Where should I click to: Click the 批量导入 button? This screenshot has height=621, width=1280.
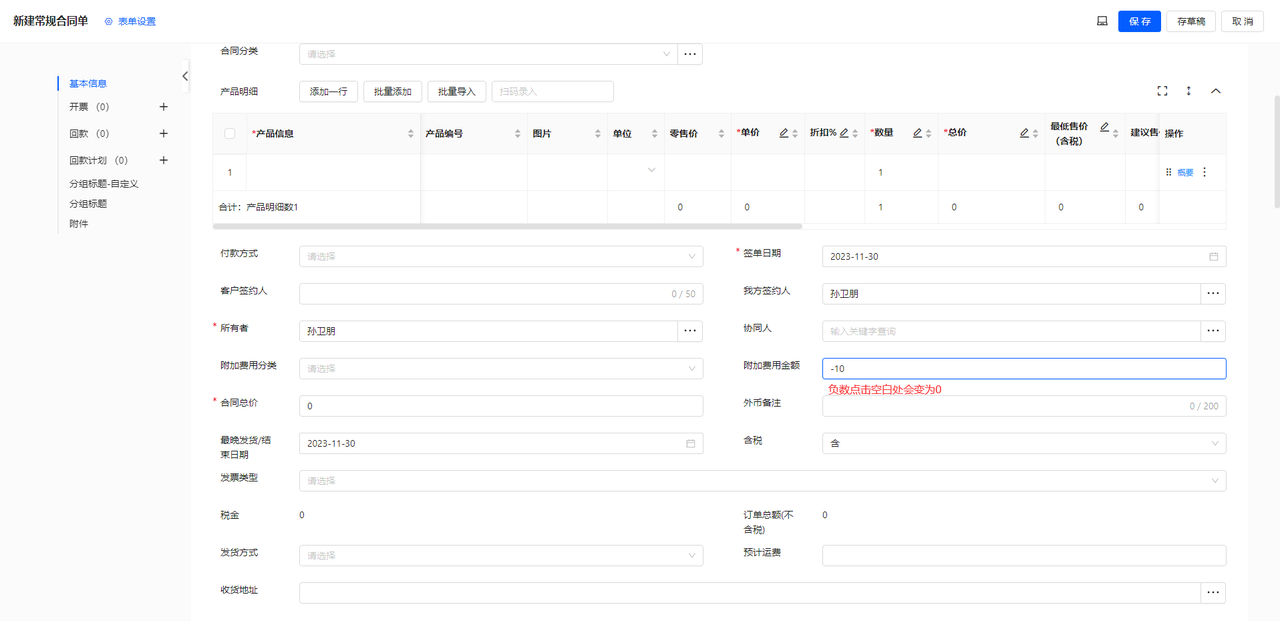point(456,91)
